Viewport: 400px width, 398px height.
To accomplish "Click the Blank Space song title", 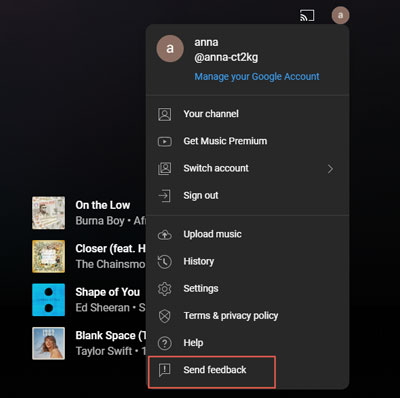I will (x=110, y=336).
